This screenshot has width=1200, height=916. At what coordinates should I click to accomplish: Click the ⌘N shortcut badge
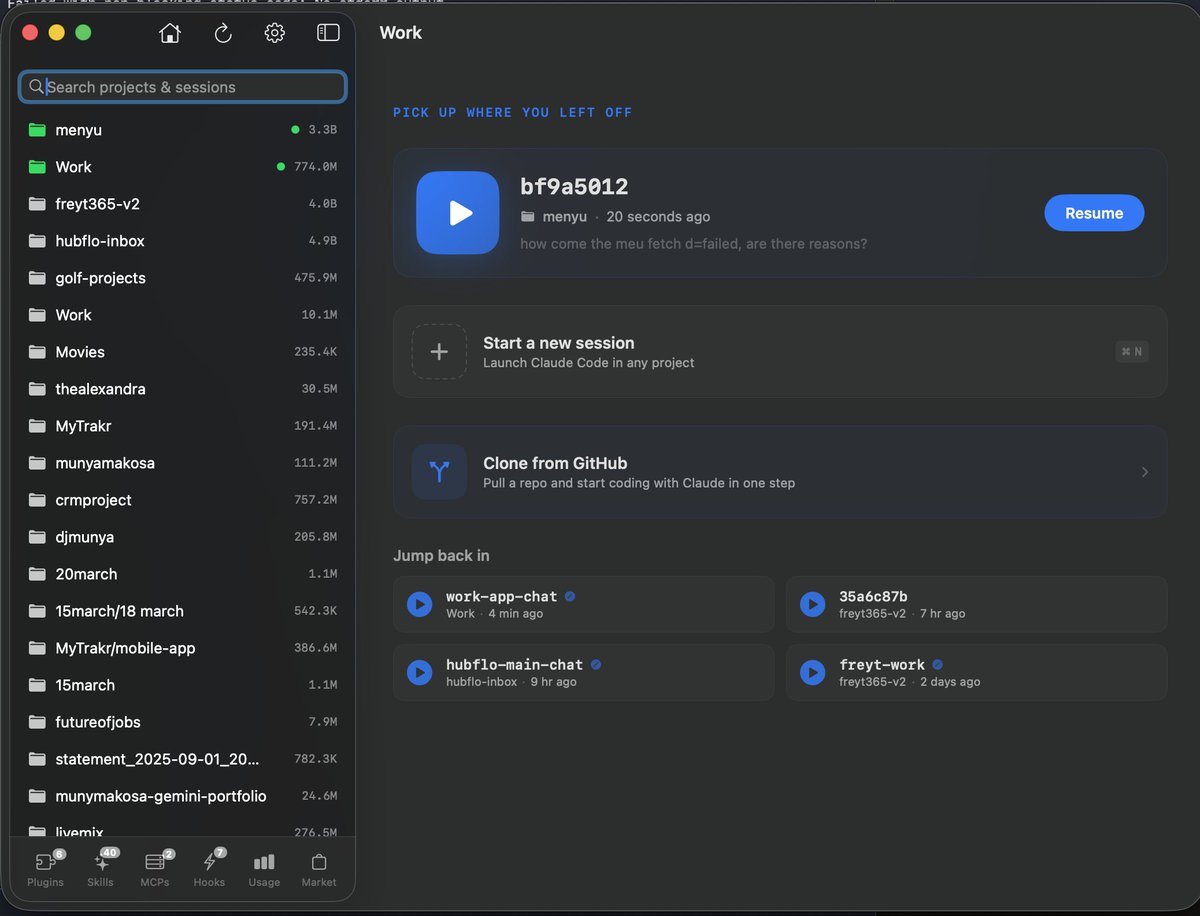pos(1132,351)
